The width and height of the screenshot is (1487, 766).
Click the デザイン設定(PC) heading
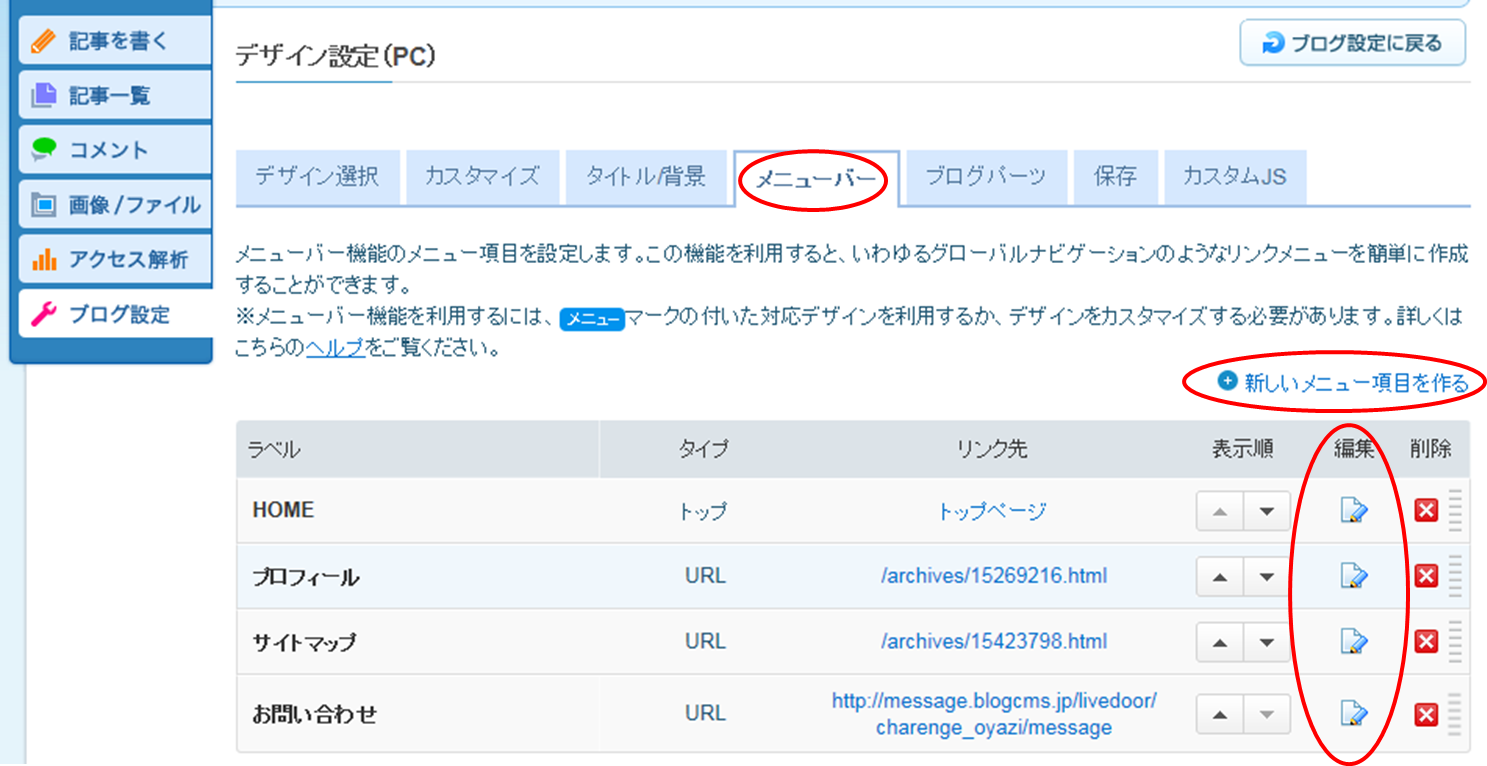[x=336, y=56]
